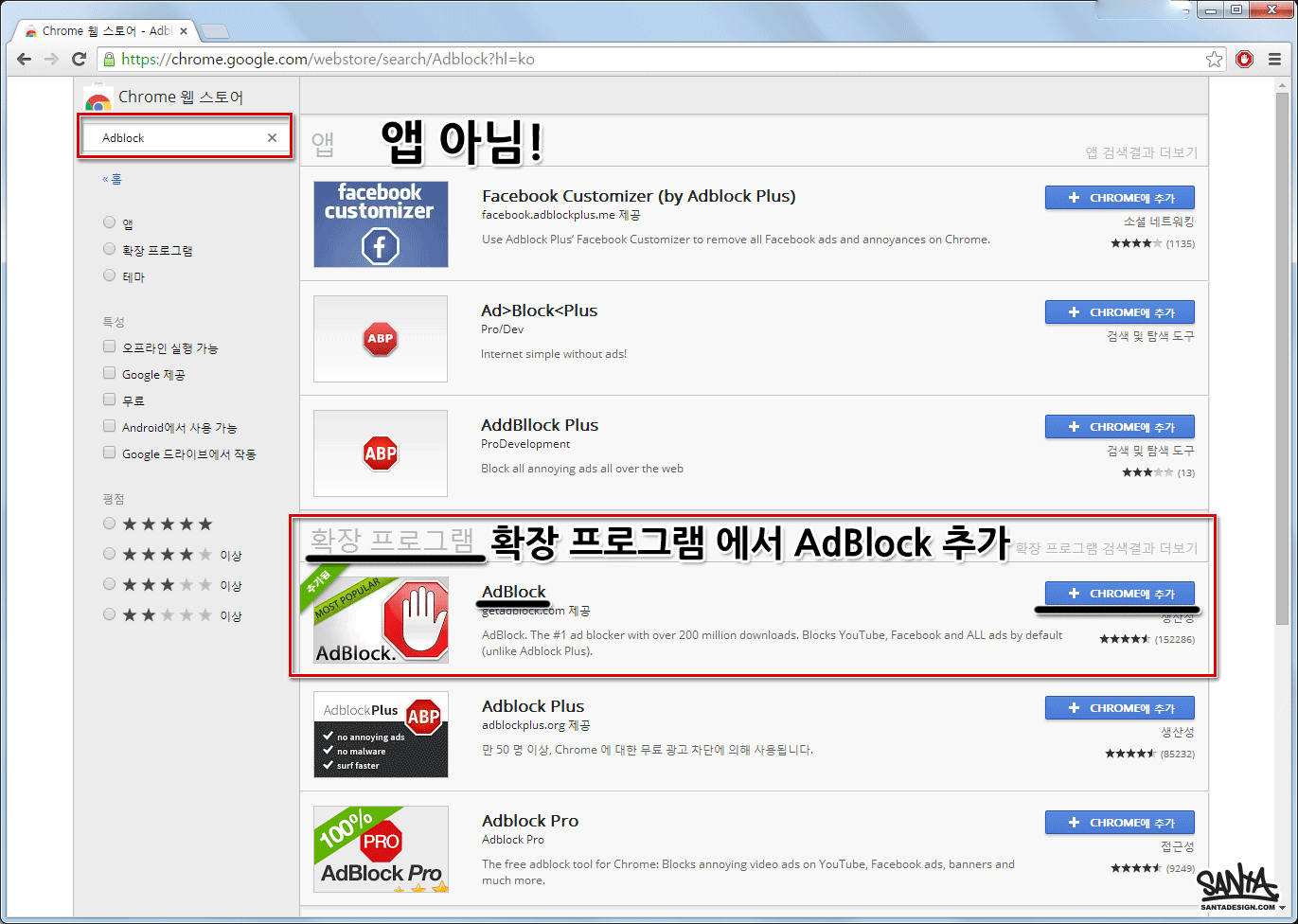Open the Ad>Block<Plus title link

coord(540,311)
